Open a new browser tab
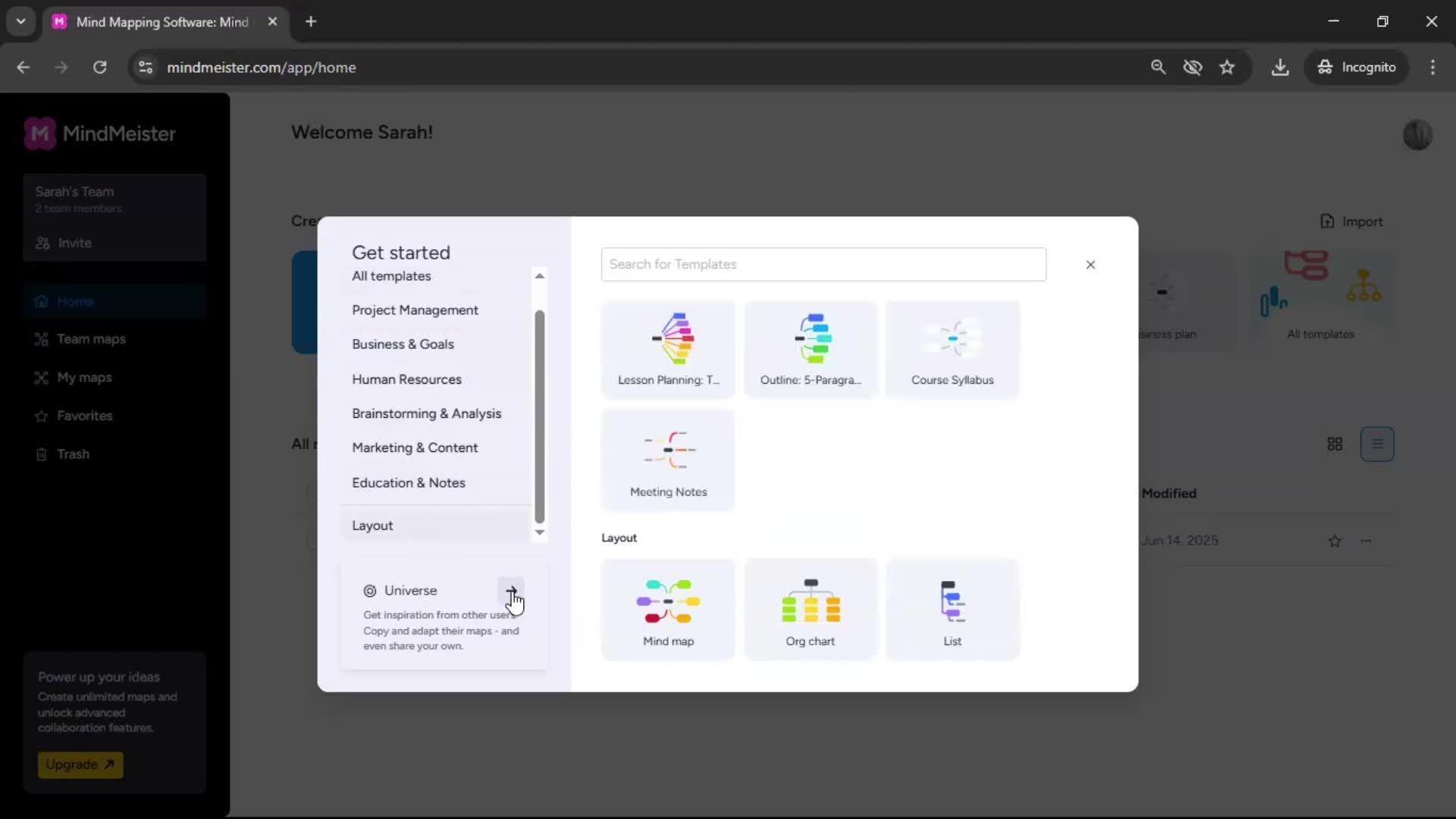This screenshot has height=819, width=1456. [311, 22]
